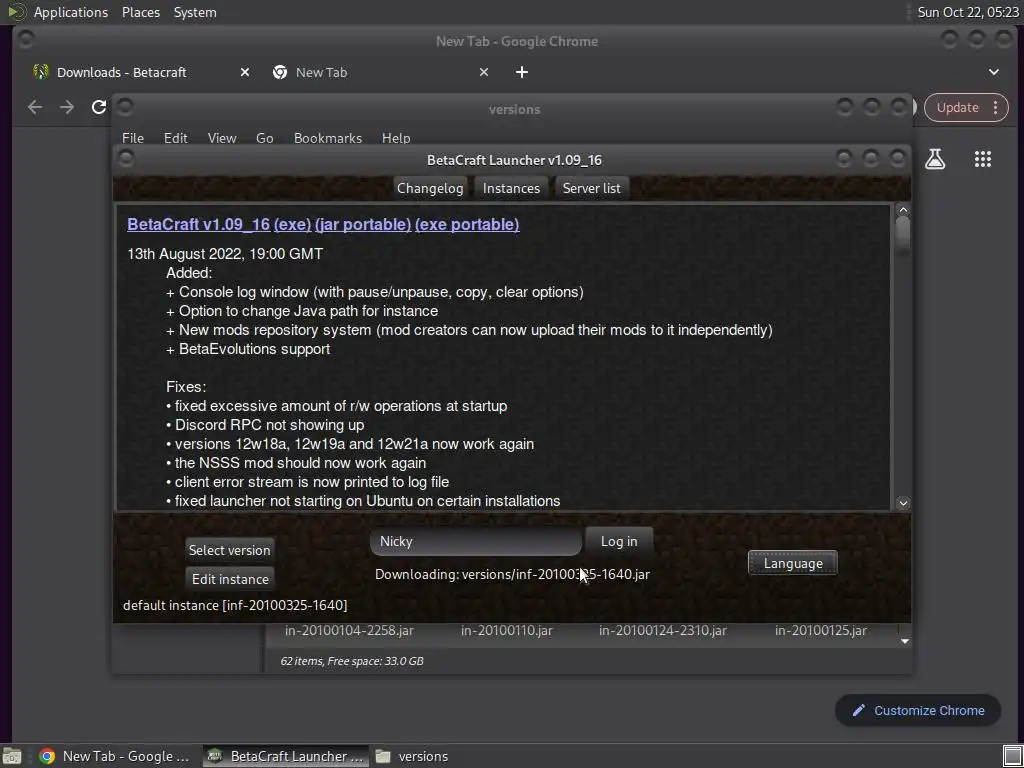Click the Log in button
The height and width of the screenshot is (768, 1024).
click(619, 541)
